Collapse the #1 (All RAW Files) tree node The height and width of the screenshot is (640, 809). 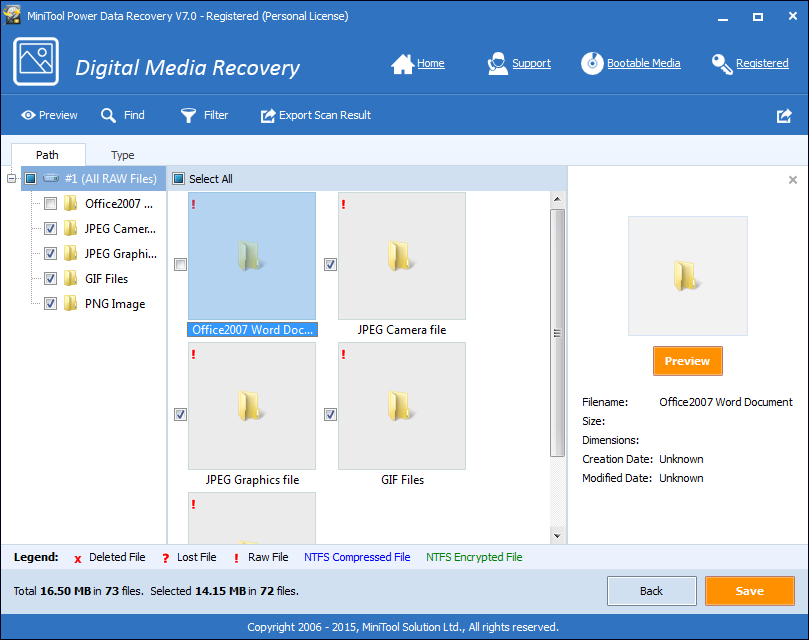11,179
